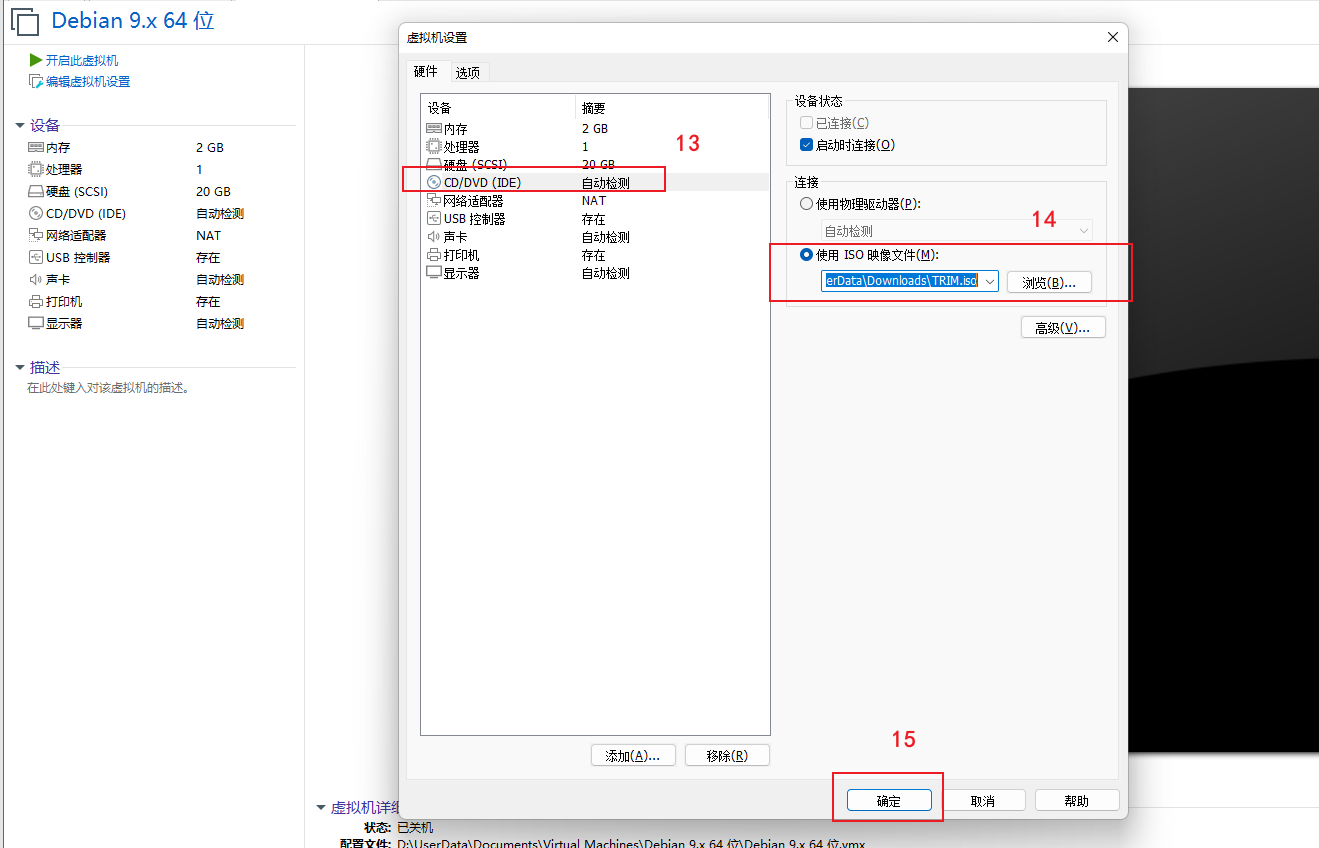
Task: Select the 内存 memory icon in the dialog device list
Action: (433, 129)
